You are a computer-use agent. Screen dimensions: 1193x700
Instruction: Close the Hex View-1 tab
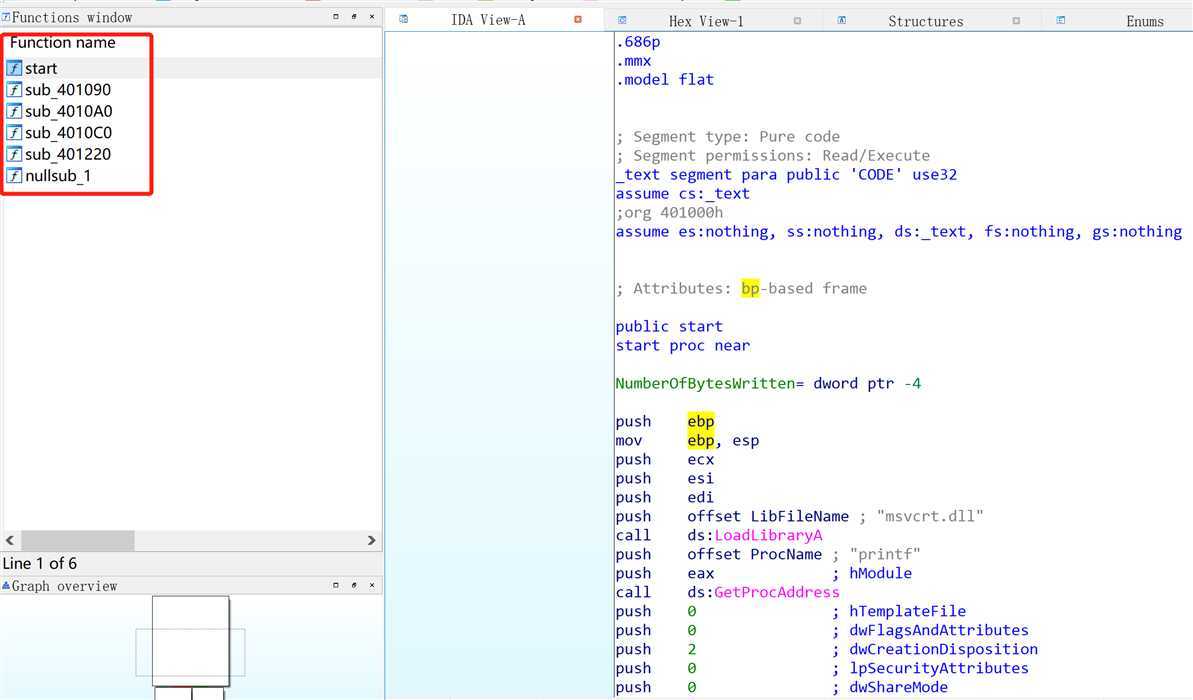[x=797, y=21]
